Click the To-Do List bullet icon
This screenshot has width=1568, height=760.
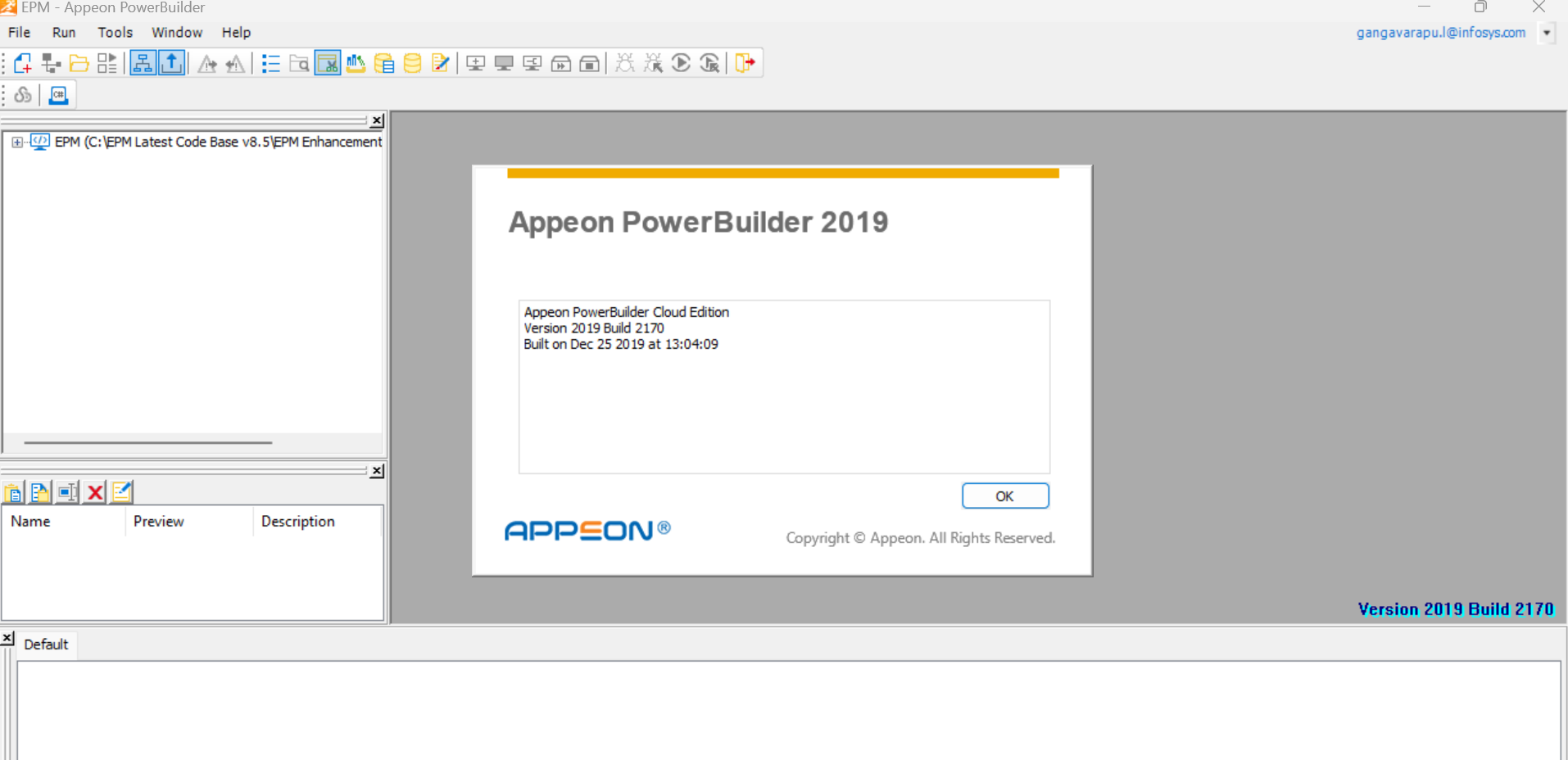click(270, 64)
